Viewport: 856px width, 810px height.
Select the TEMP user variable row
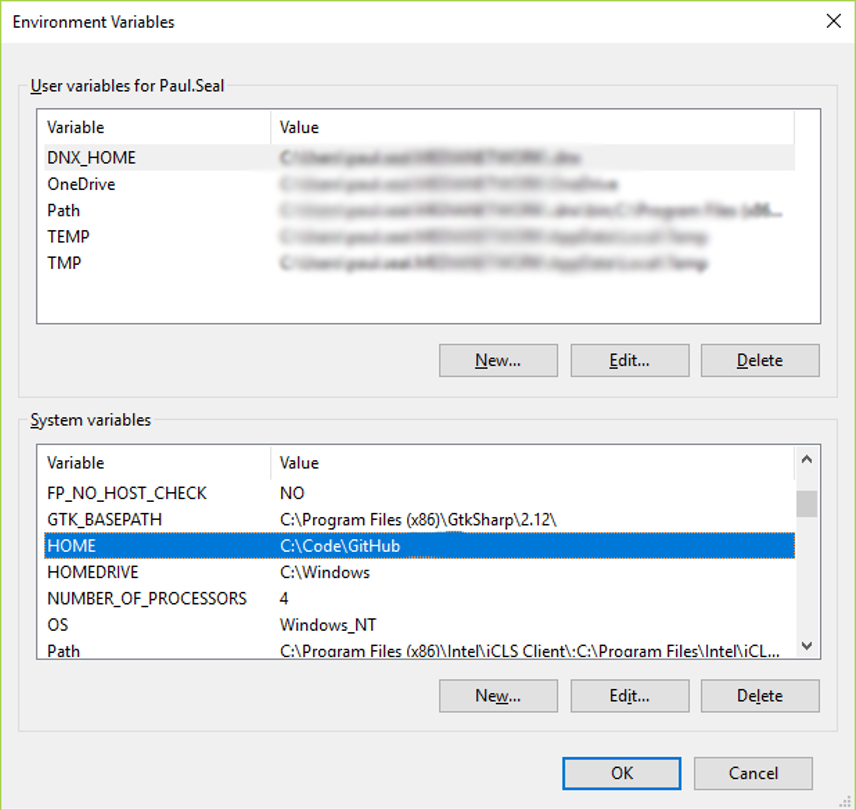(x=68, y=237)
